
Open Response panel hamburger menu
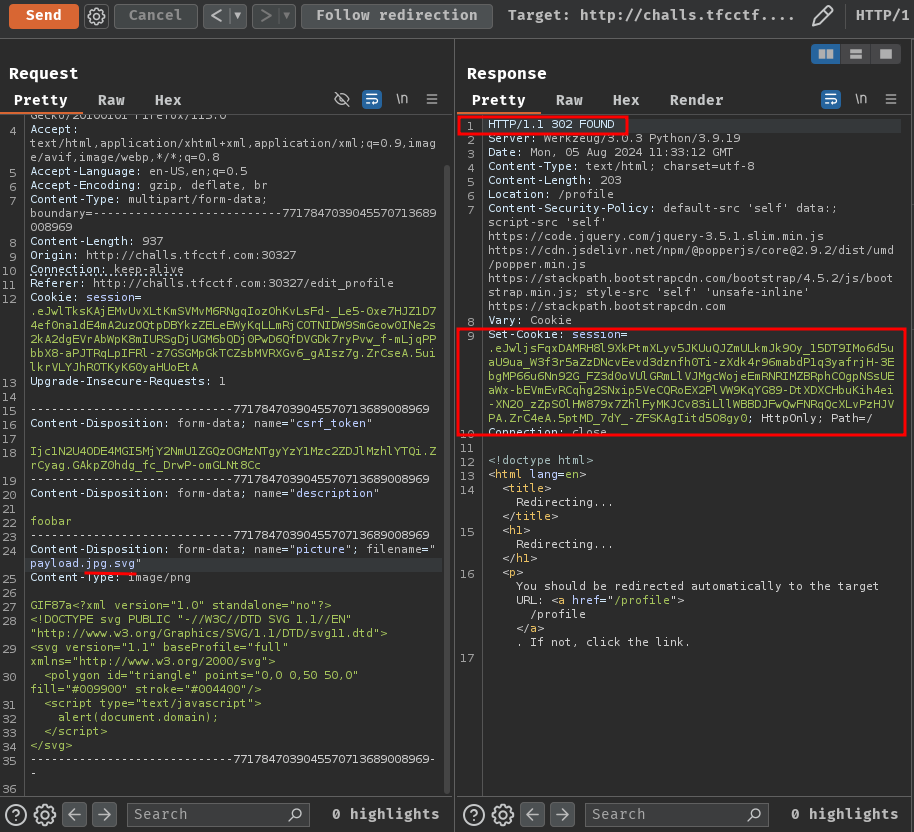click(x=891, y=100)
